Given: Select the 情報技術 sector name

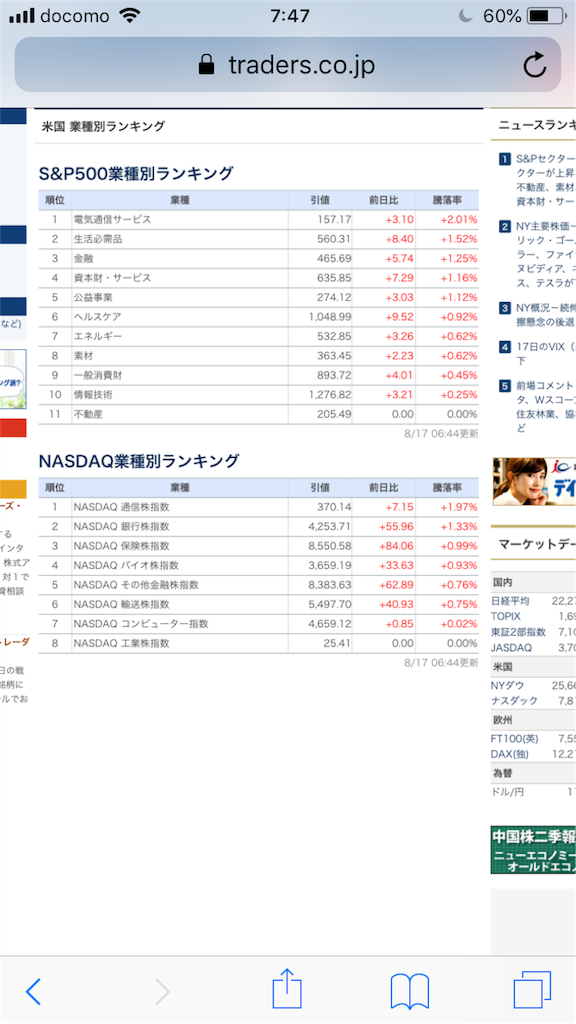Looking at the screenshot, I should point(93,395).
